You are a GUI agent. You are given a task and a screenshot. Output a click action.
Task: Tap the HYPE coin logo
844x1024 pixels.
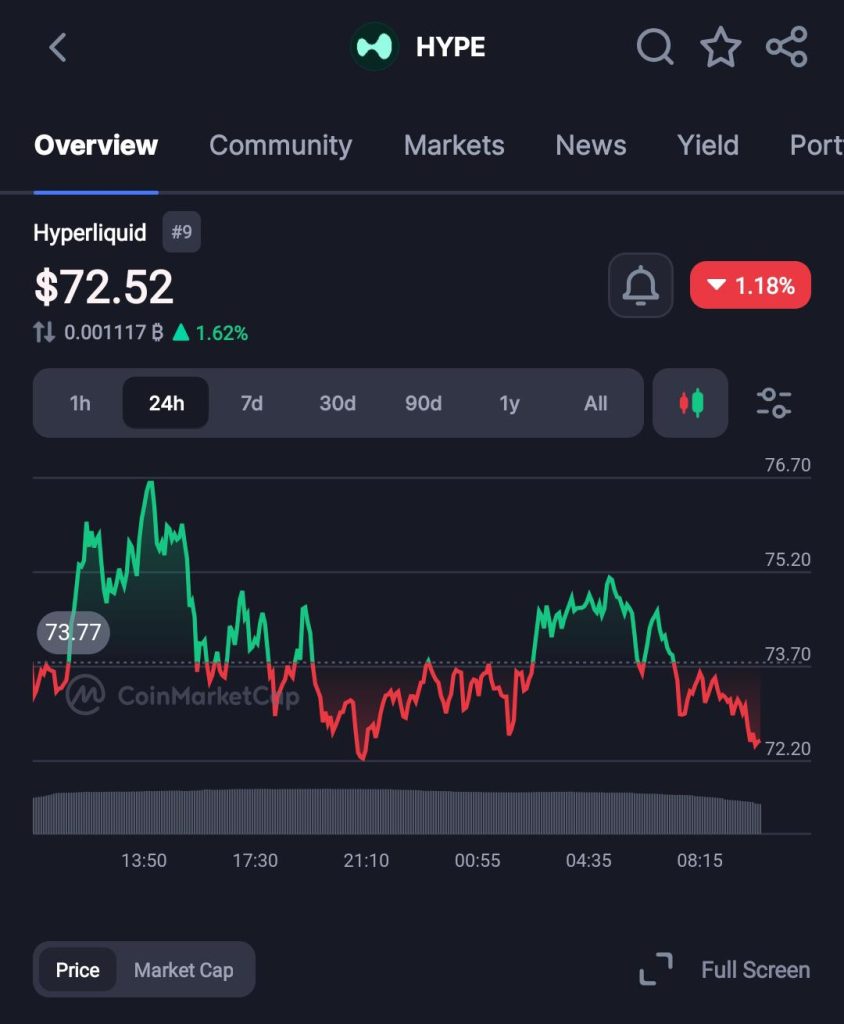coord(374,47)
